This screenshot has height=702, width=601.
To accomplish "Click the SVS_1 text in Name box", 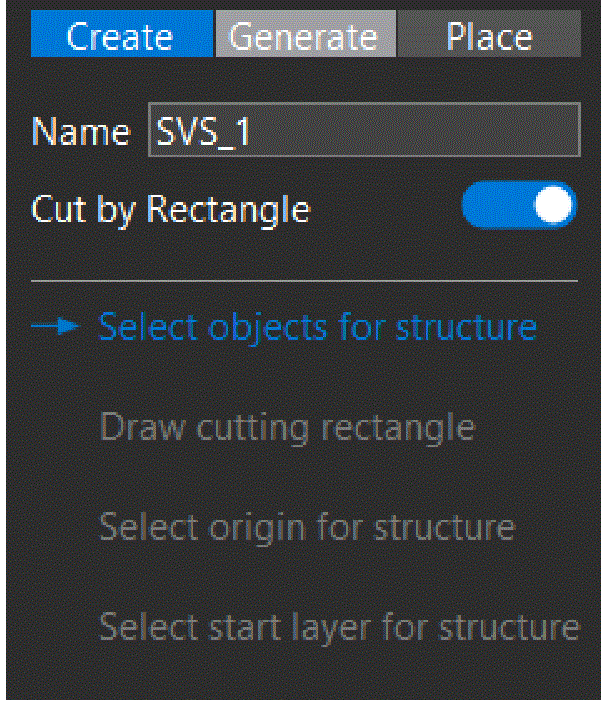I will 203,132.
